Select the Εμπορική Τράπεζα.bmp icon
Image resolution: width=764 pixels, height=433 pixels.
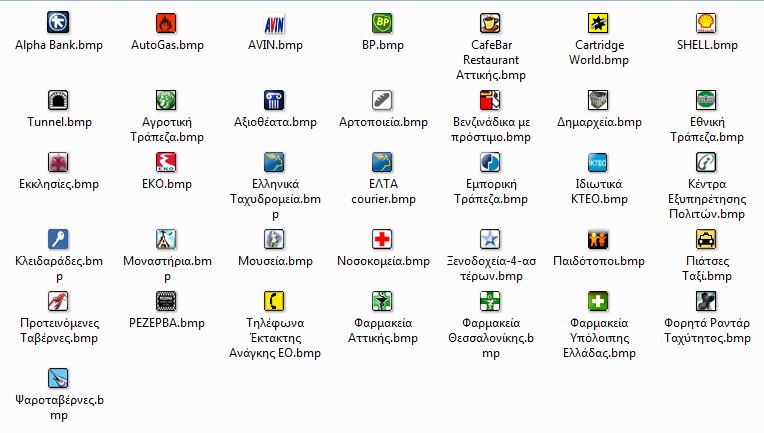(x=490, y=162)
